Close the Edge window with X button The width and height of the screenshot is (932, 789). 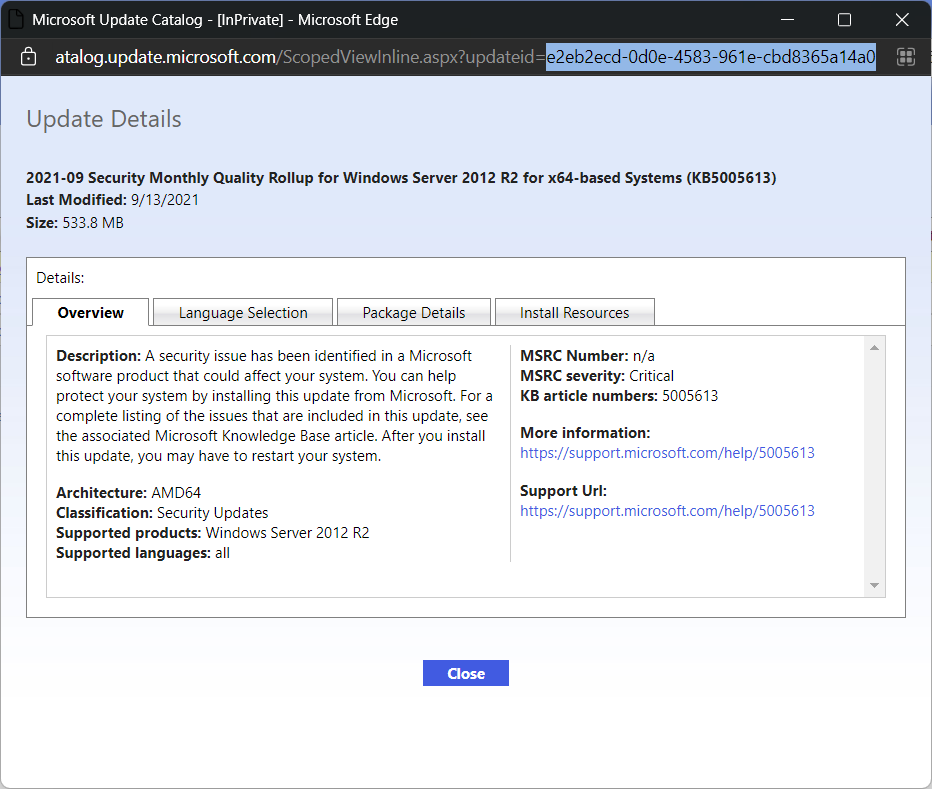click(x=902, y=20)
